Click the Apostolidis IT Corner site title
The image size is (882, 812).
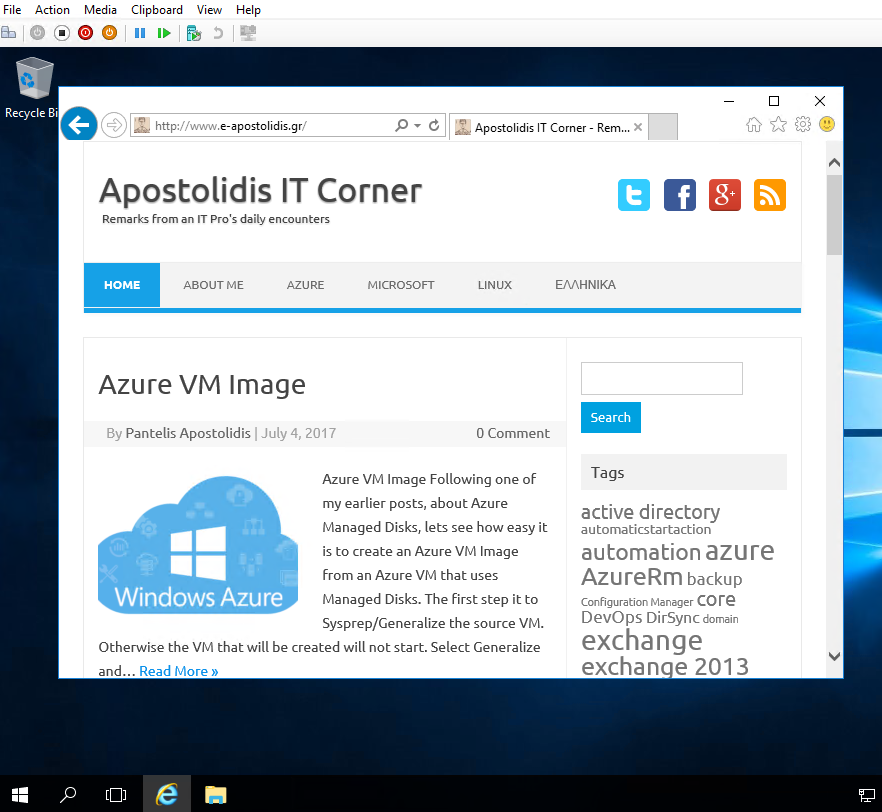pyautogui.click(x=260, y=191)
